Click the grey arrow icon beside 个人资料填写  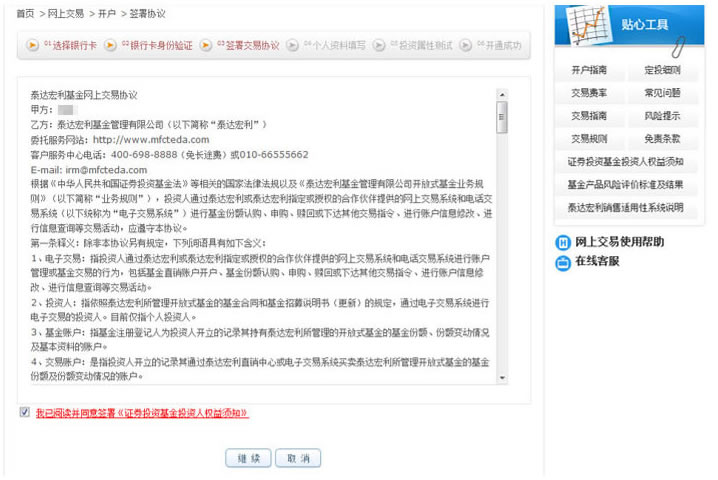[292, 45]
